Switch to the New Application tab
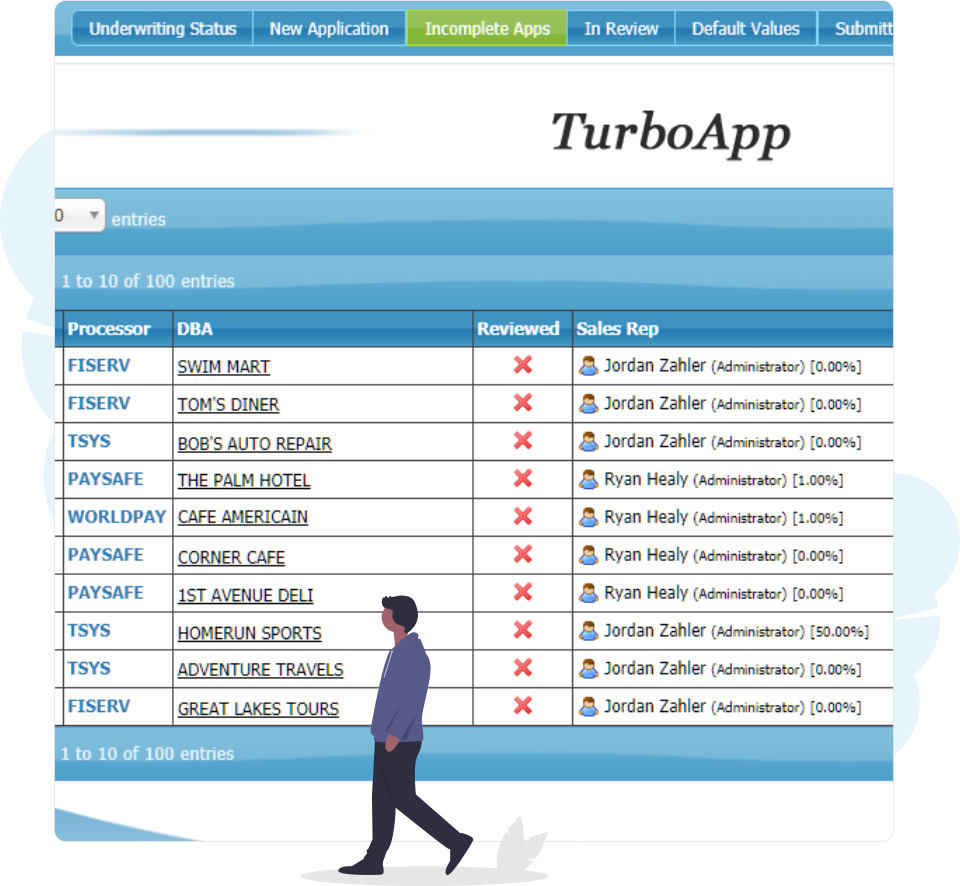This screenshot has height=886, width=960. point(329,29)
